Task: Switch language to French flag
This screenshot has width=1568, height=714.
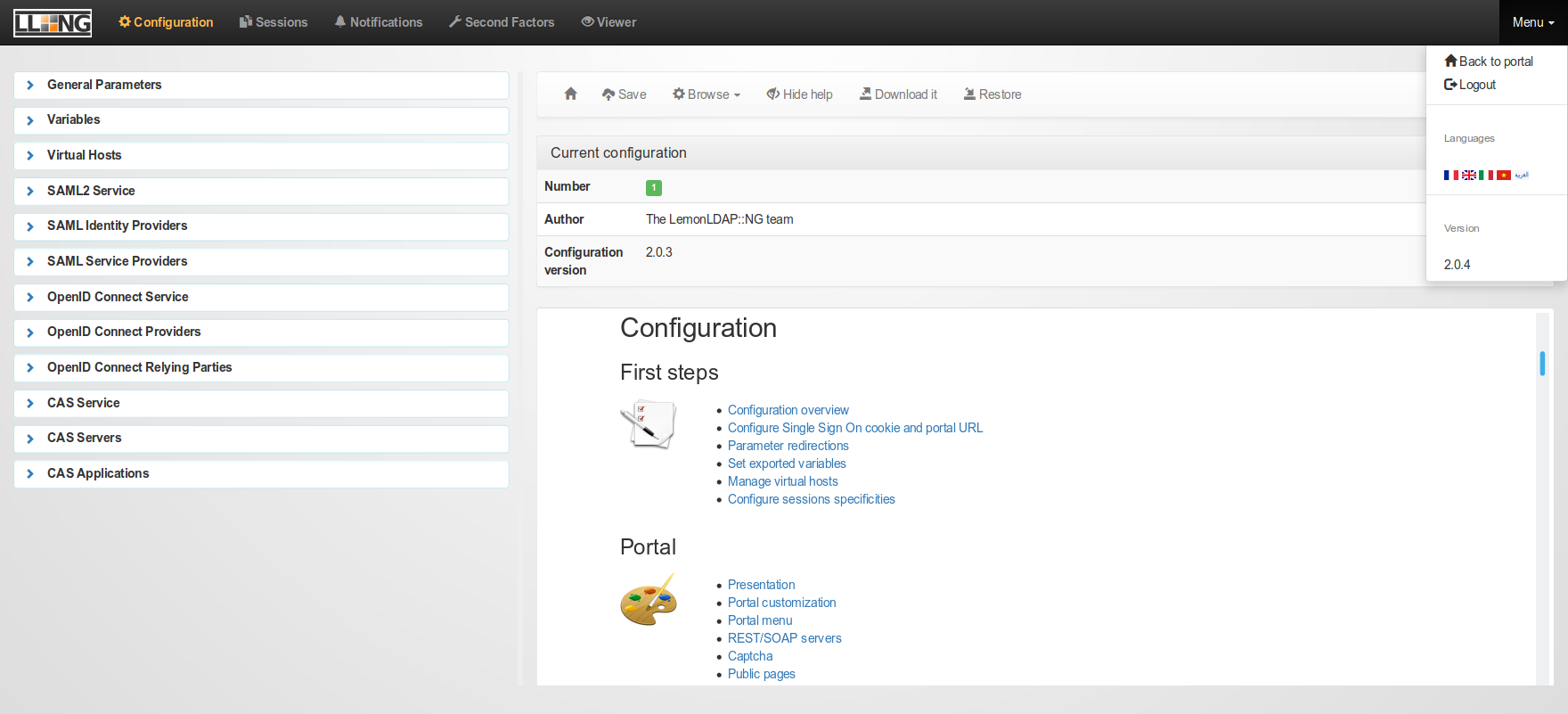Action: pyautogui.click(x=1451, y=175)
